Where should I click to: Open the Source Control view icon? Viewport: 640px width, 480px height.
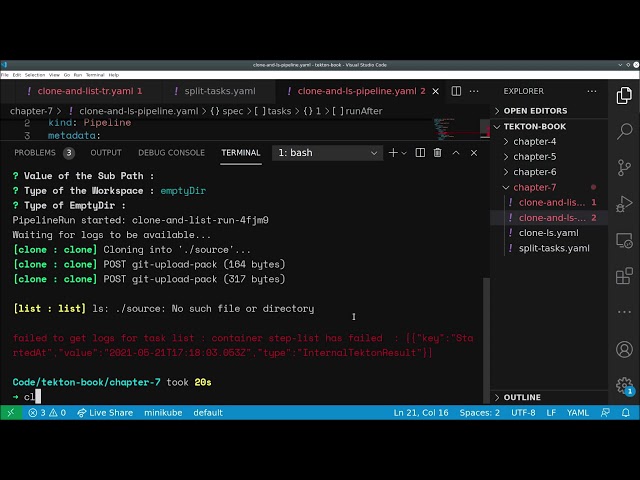pos(624,167)
